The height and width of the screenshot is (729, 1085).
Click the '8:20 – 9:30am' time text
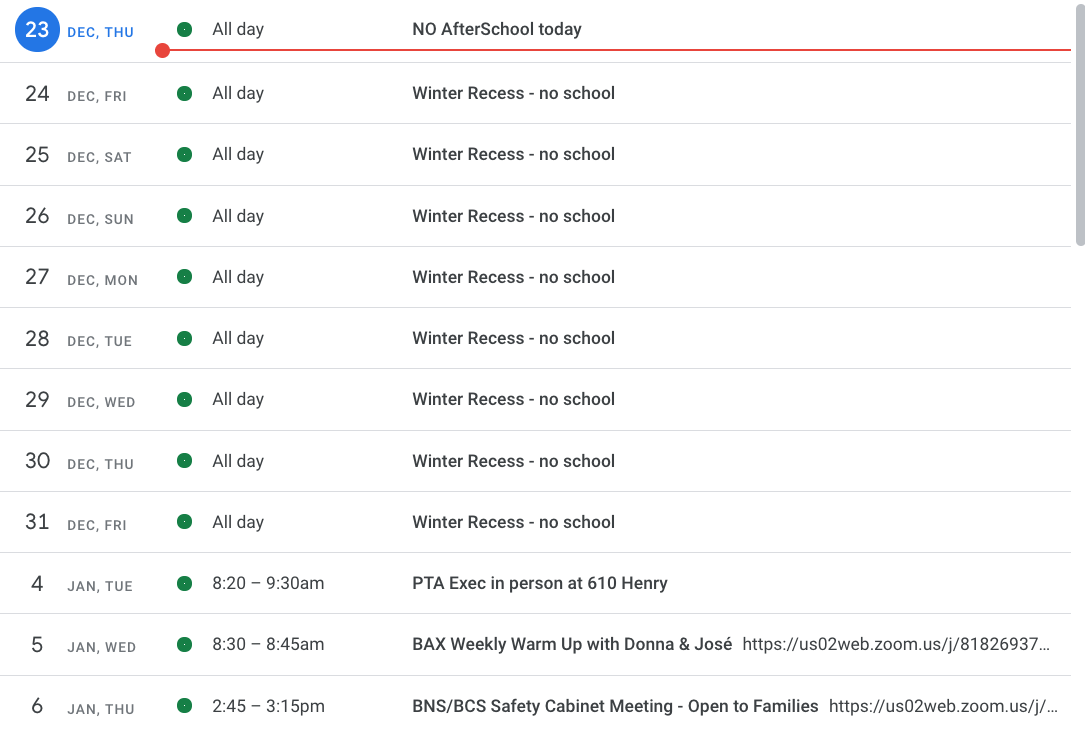[268, 583]
